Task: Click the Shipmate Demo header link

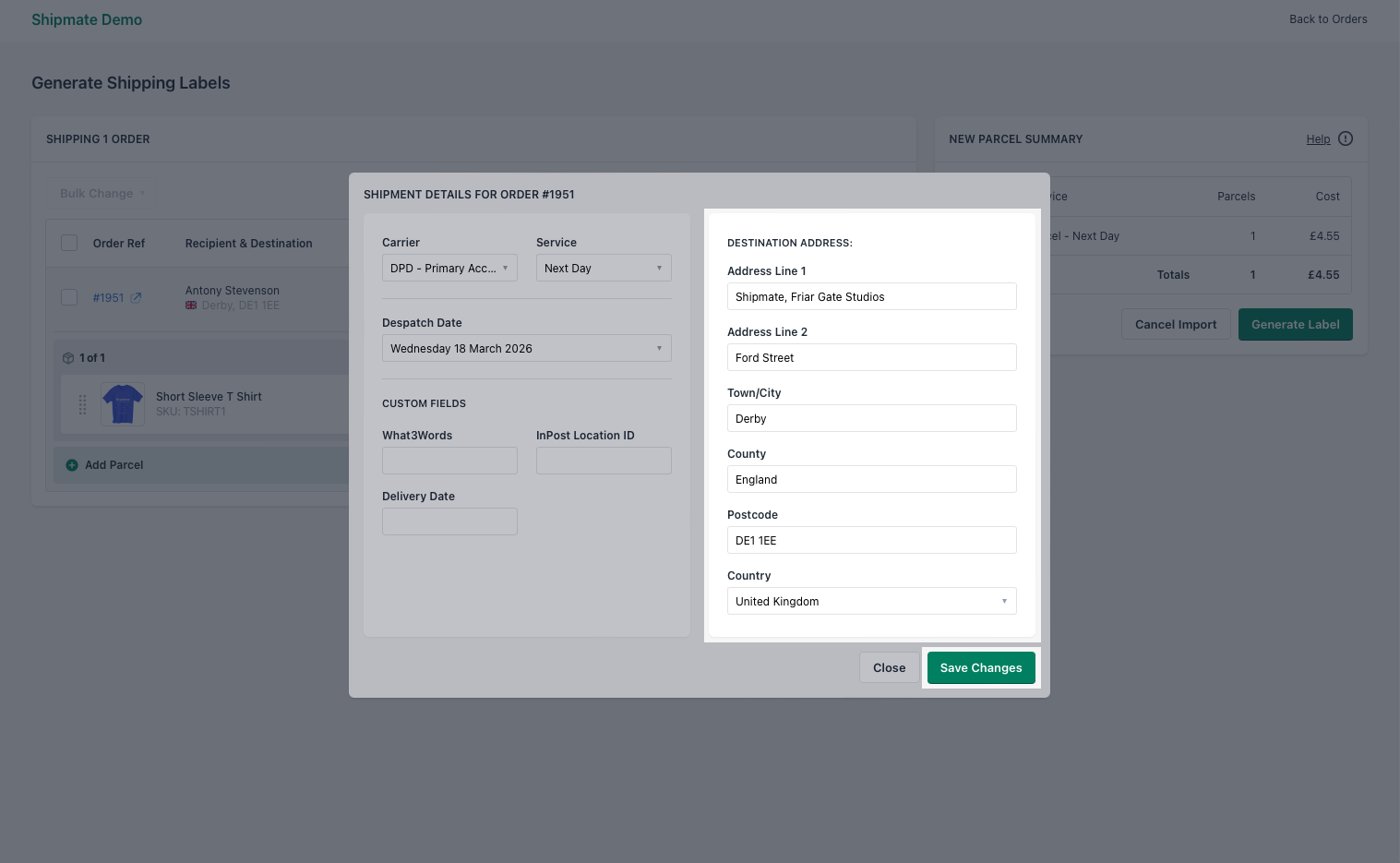Action: point(87,19)
